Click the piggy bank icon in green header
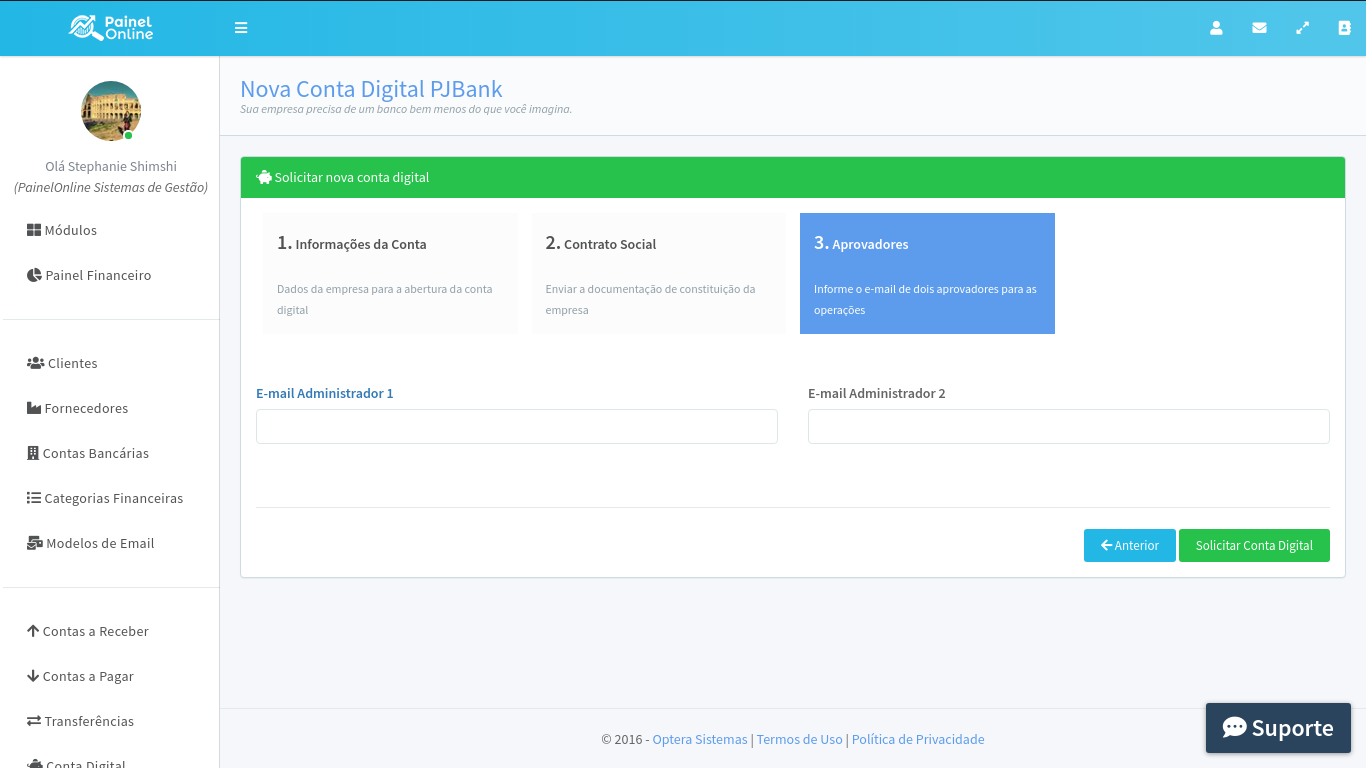 pos(264,177)
